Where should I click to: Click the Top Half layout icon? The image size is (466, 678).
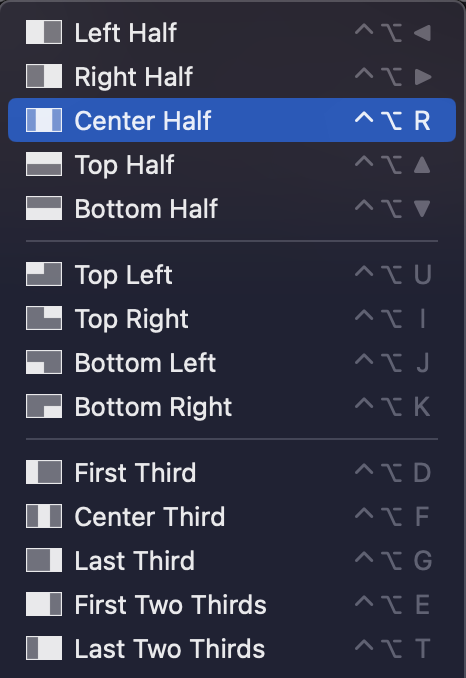44,164
